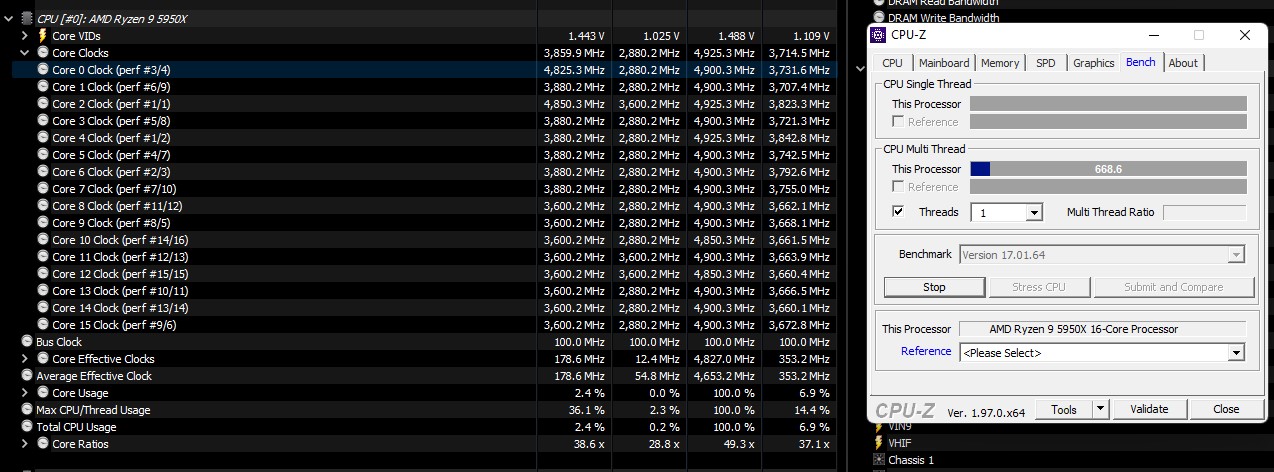Switch to the Graphics tab
The height and width of the screenshot is (472, 1274).
[x=1093, y=63]
